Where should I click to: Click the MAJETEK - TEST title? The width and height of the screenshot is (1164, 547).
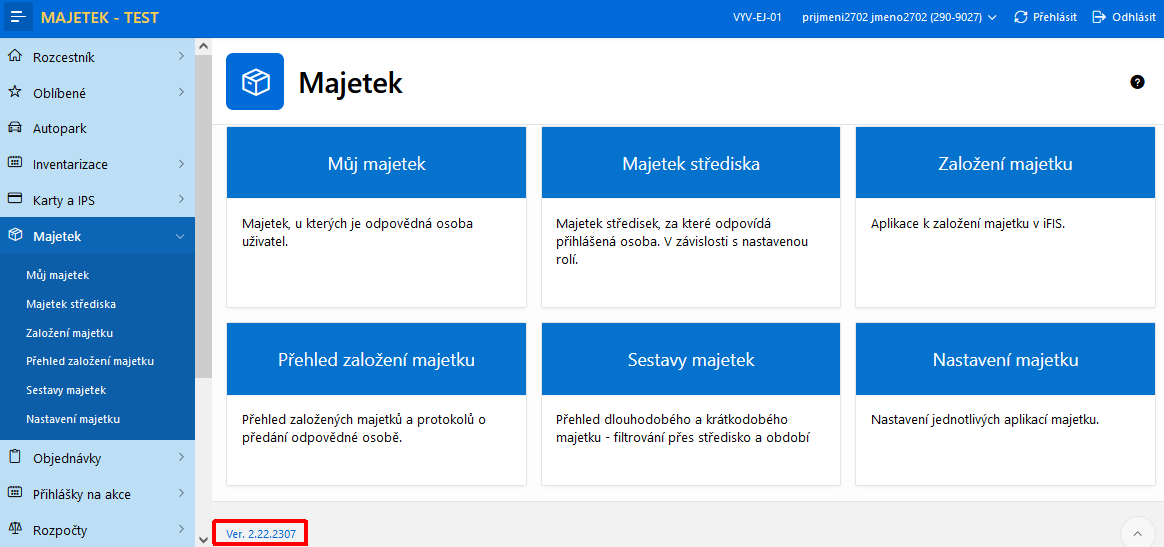point(99,18)
